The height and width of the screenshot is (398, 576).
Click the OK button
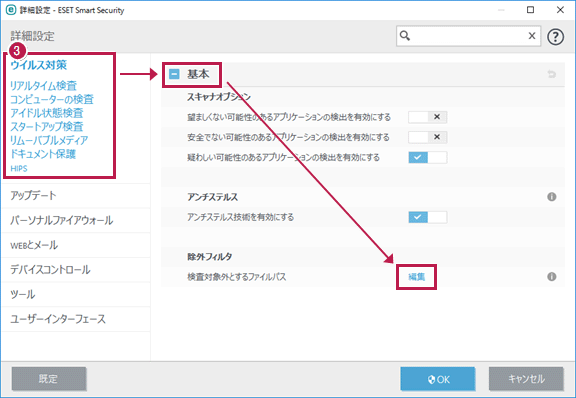tap(438, 379)
